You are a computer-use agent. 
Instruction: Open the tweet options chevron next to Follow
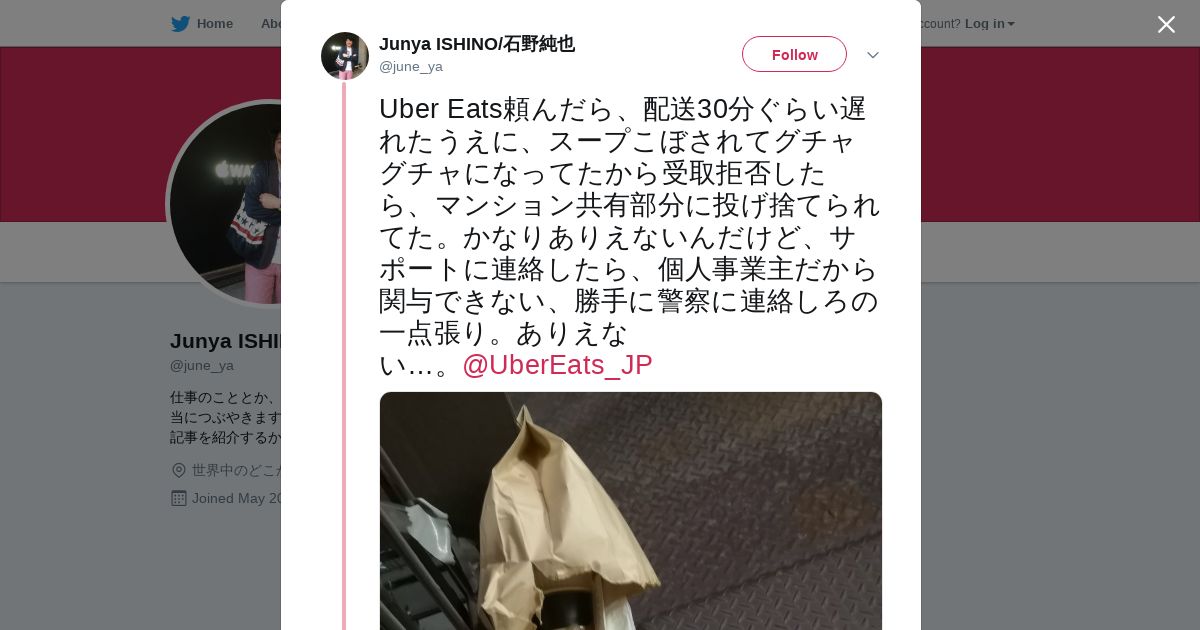coord(872,55)
